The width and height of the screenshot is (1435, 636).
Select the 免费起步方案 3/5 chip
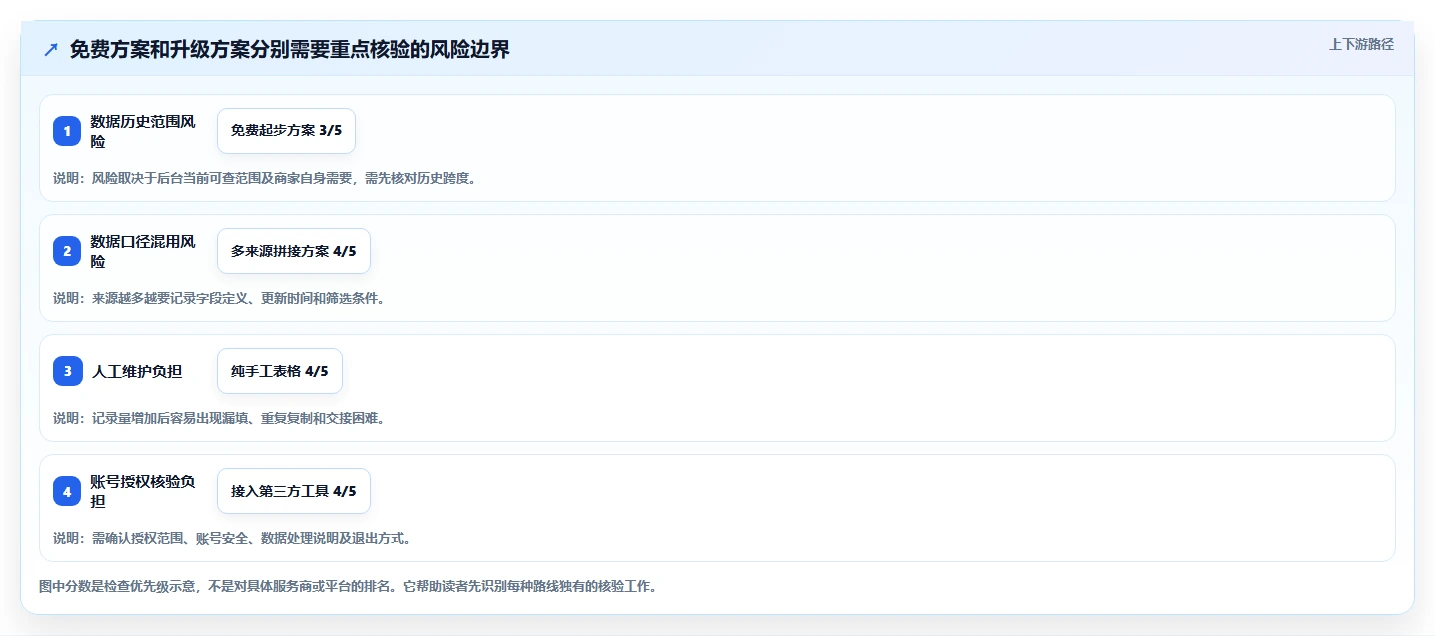tap(286, 131)
